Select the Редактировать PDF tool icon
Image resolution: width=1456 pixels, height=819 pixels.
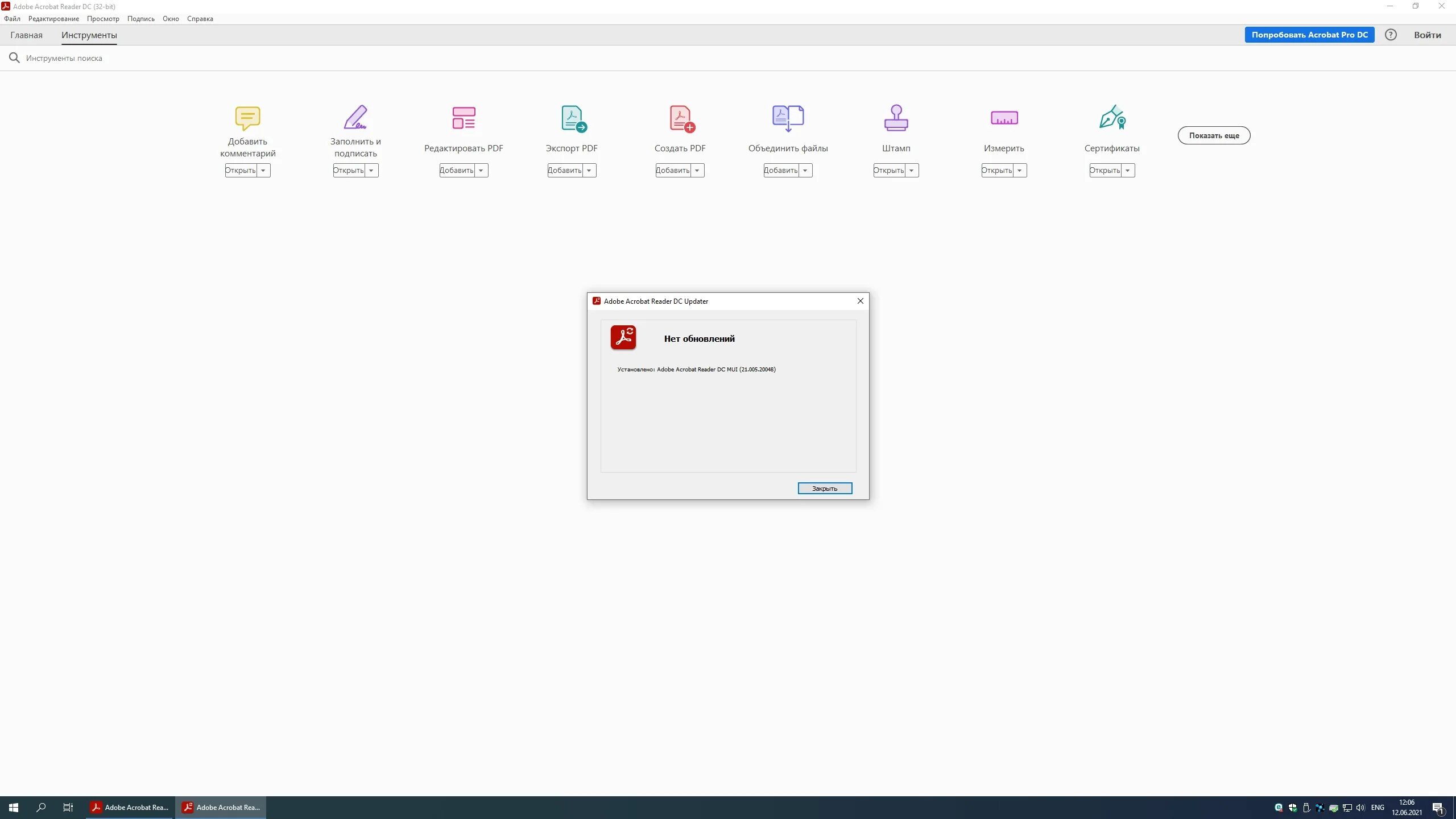coord(464,118)
